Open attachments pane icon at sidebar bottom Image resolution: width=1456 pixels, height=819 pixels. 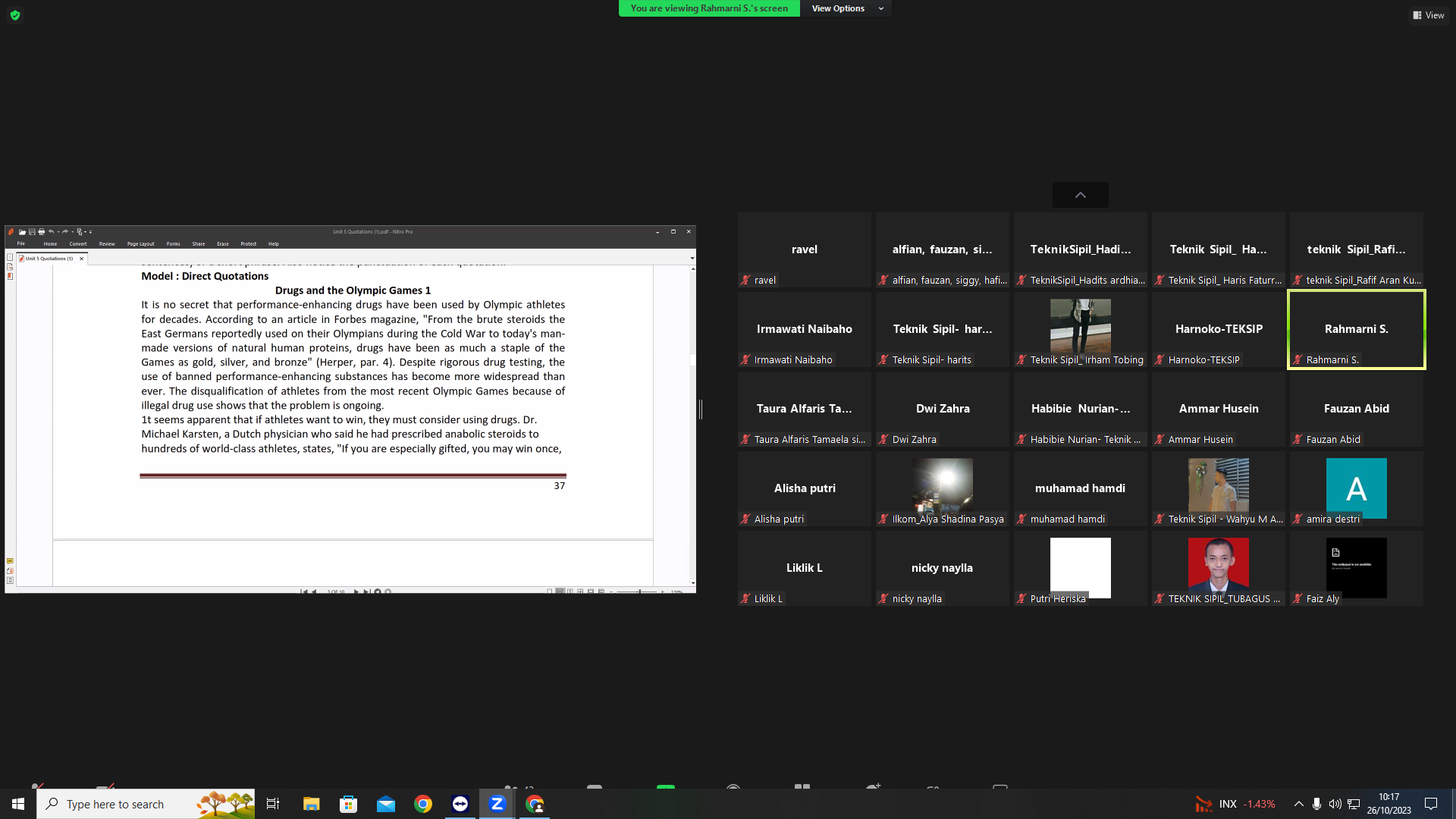pyautogui.click(x=10, y=571)
